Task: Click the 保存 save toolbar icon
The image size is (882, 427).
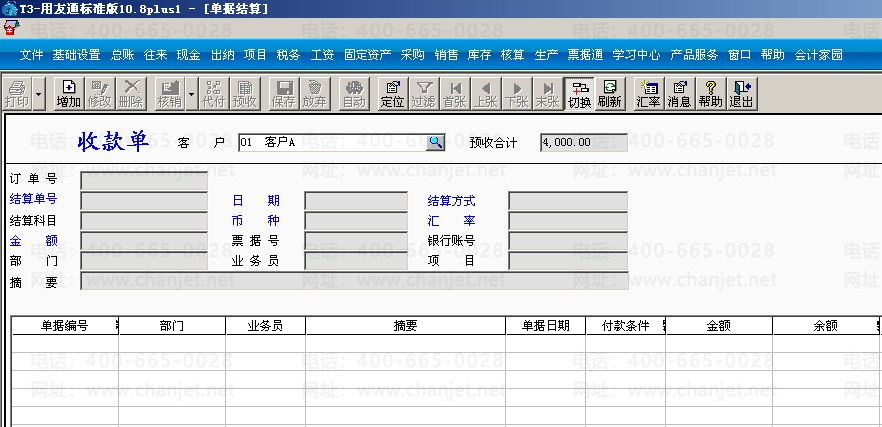Action: (284, 93)
